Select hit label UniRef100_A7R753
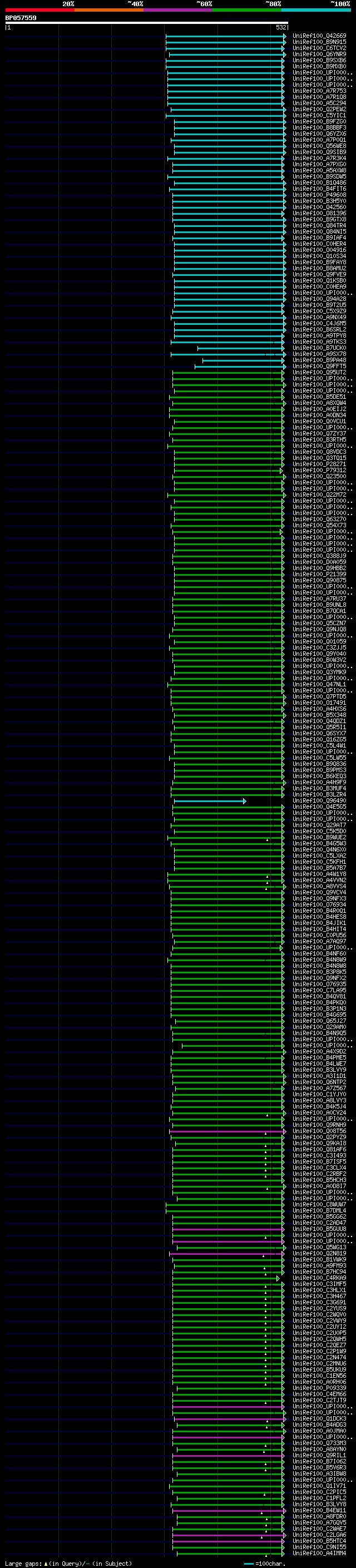 click(x=319, y=91)
